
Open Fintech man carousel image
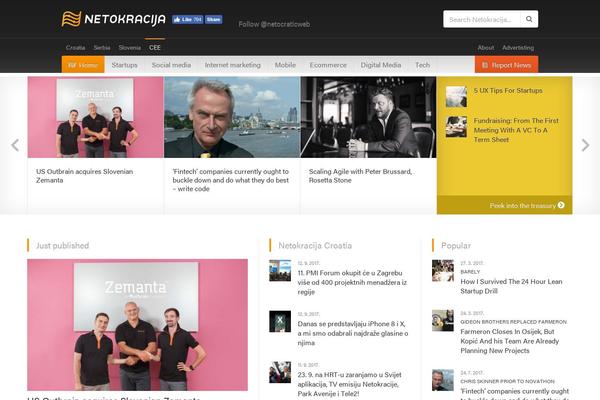[232, 117]
